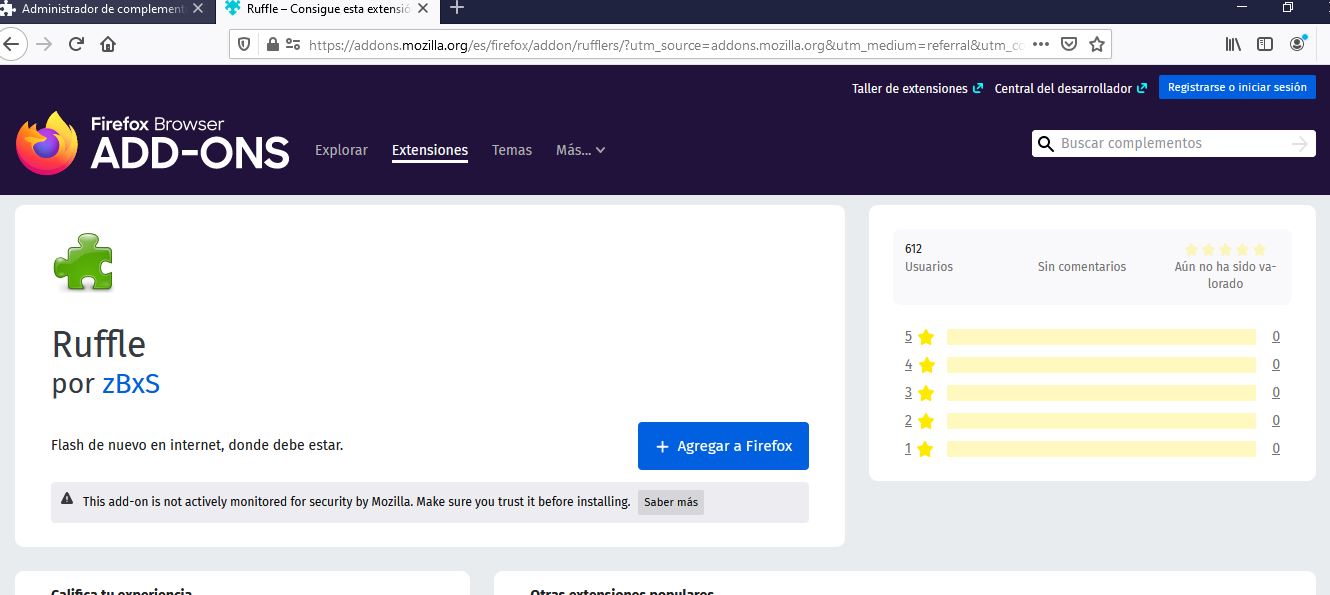Click Registrarse o iniciar sesión button
1330x595 pixels.
(1237, 87)
